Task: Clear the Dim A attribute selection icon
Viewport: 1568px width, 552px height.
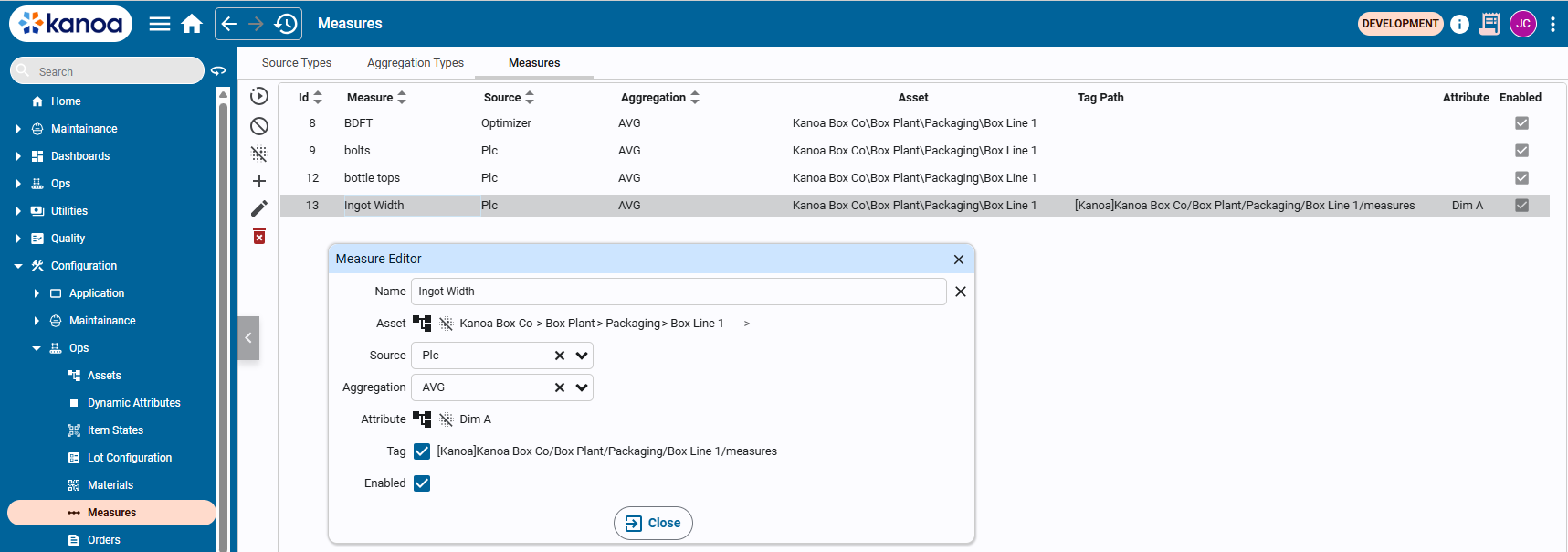Action: (x=446, y=419)
